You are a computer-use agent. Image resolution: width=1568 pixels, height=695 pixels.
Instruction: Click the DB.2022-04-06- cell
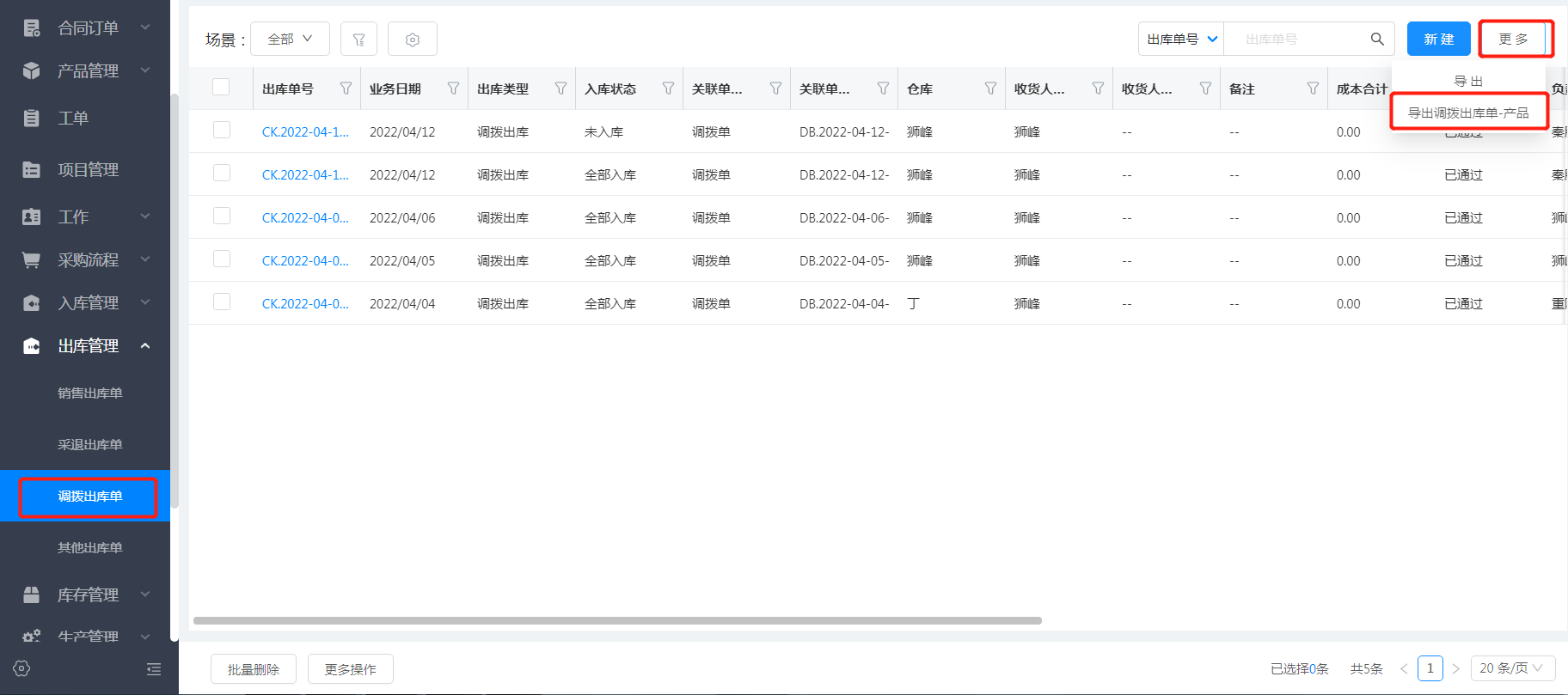coord(844,217)
